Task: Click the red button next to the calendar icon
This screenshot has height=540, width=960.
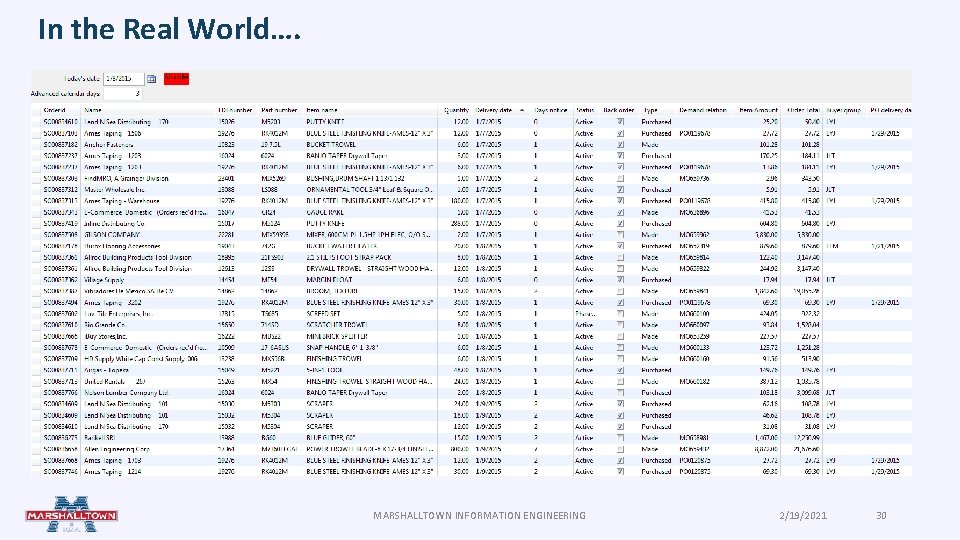Action: coord(176,78)
